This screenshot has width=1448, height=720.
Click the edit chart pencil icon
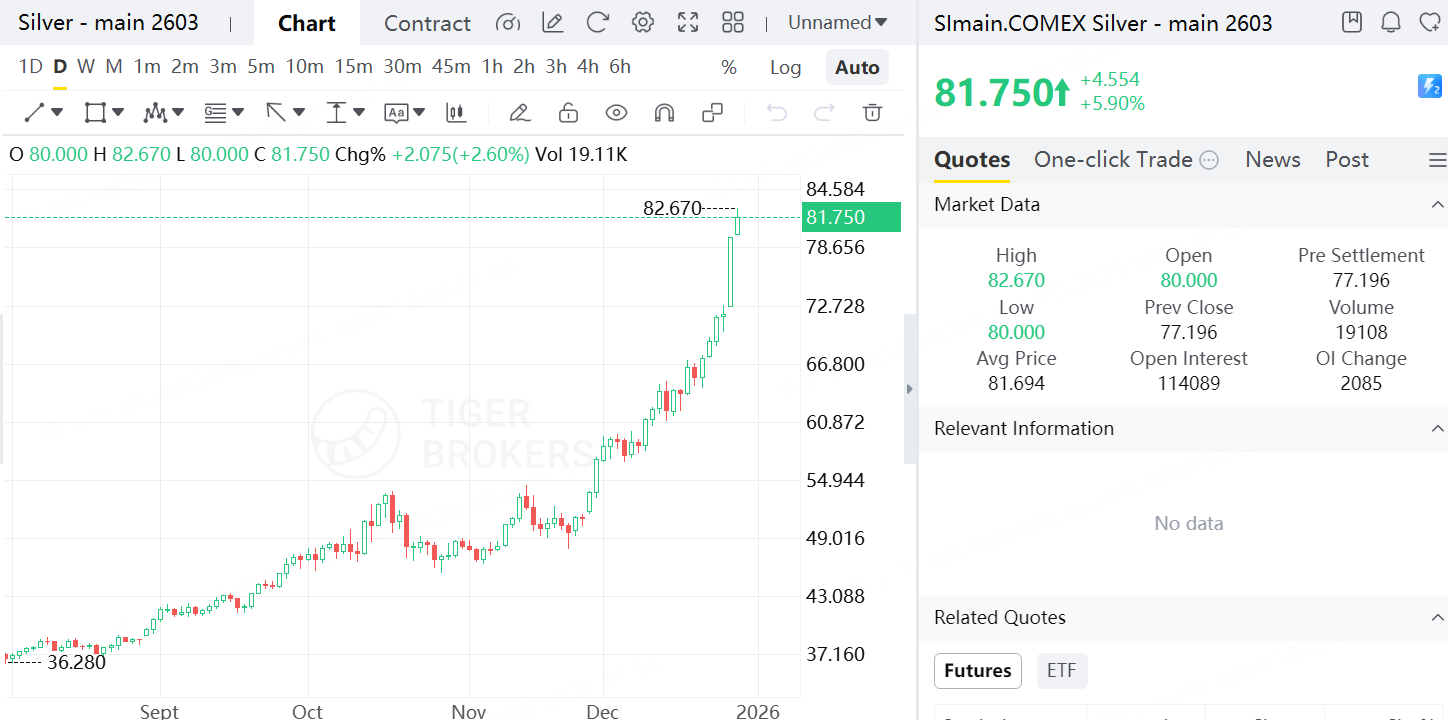(x=552, y=23)
